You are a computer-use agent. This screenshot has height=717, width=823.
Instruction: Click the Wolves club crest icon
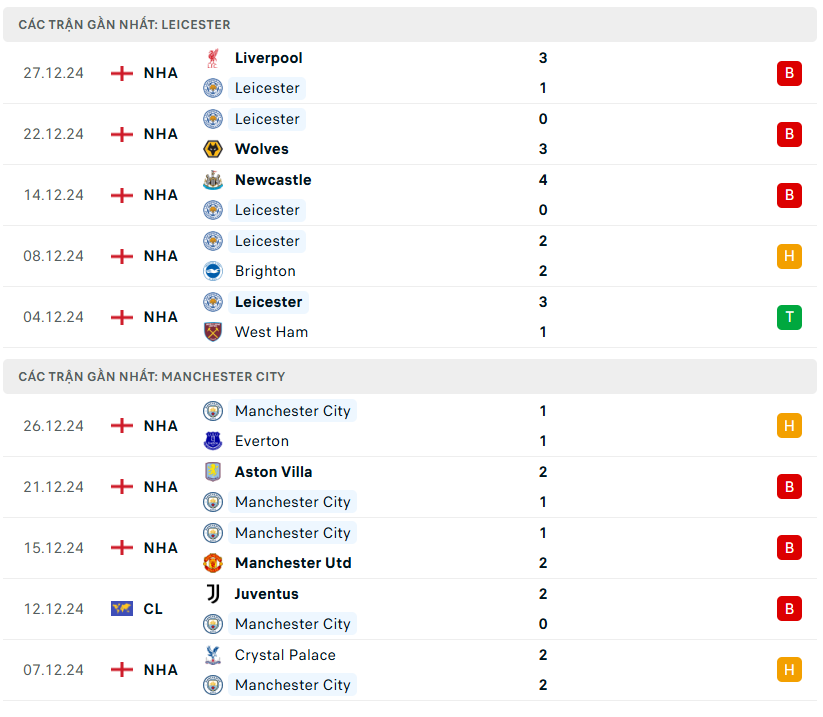coord(212,149)
